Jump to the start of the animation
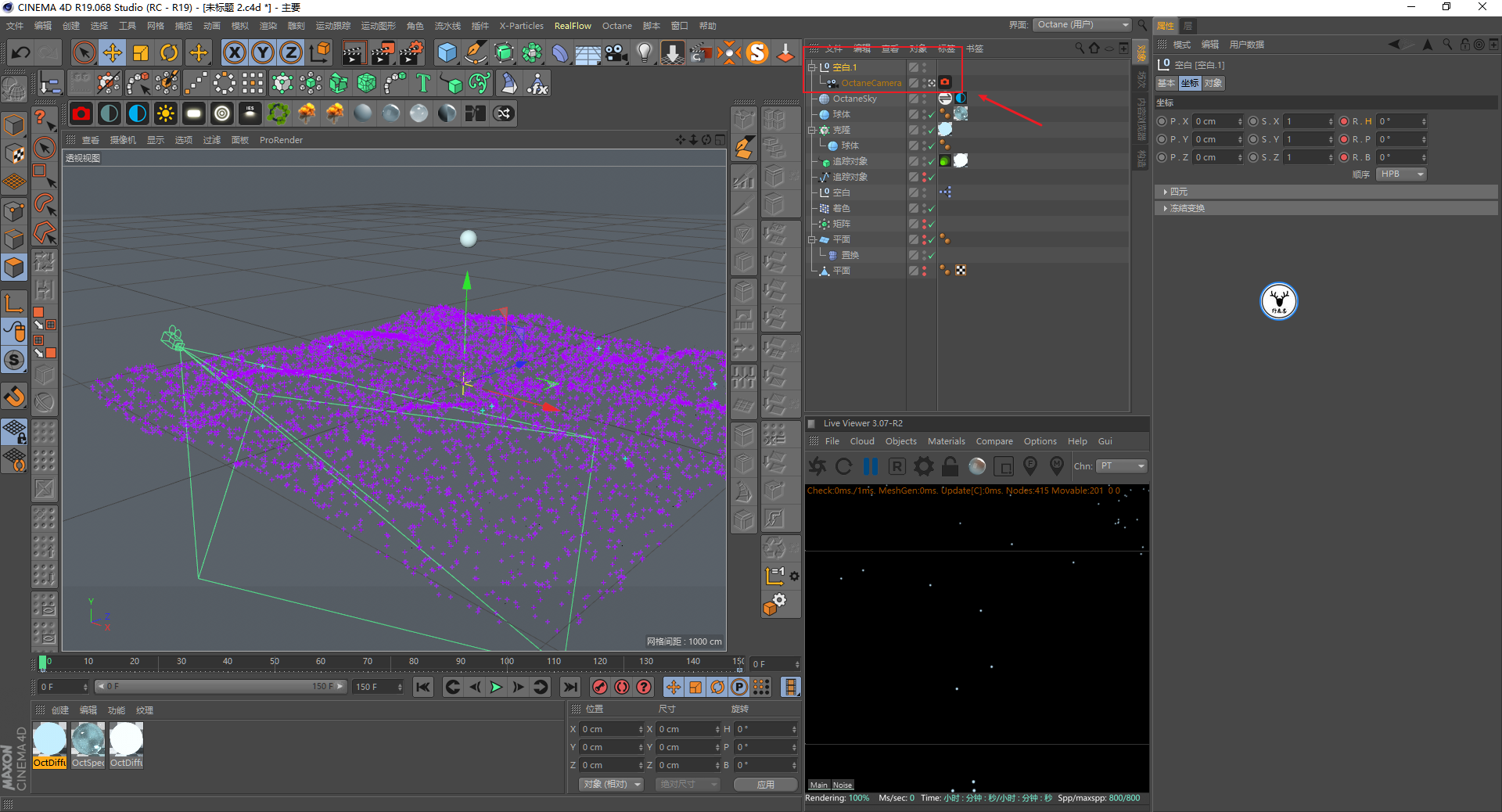Viewport: 1502px width, 812px height. (x=423, y=687)
